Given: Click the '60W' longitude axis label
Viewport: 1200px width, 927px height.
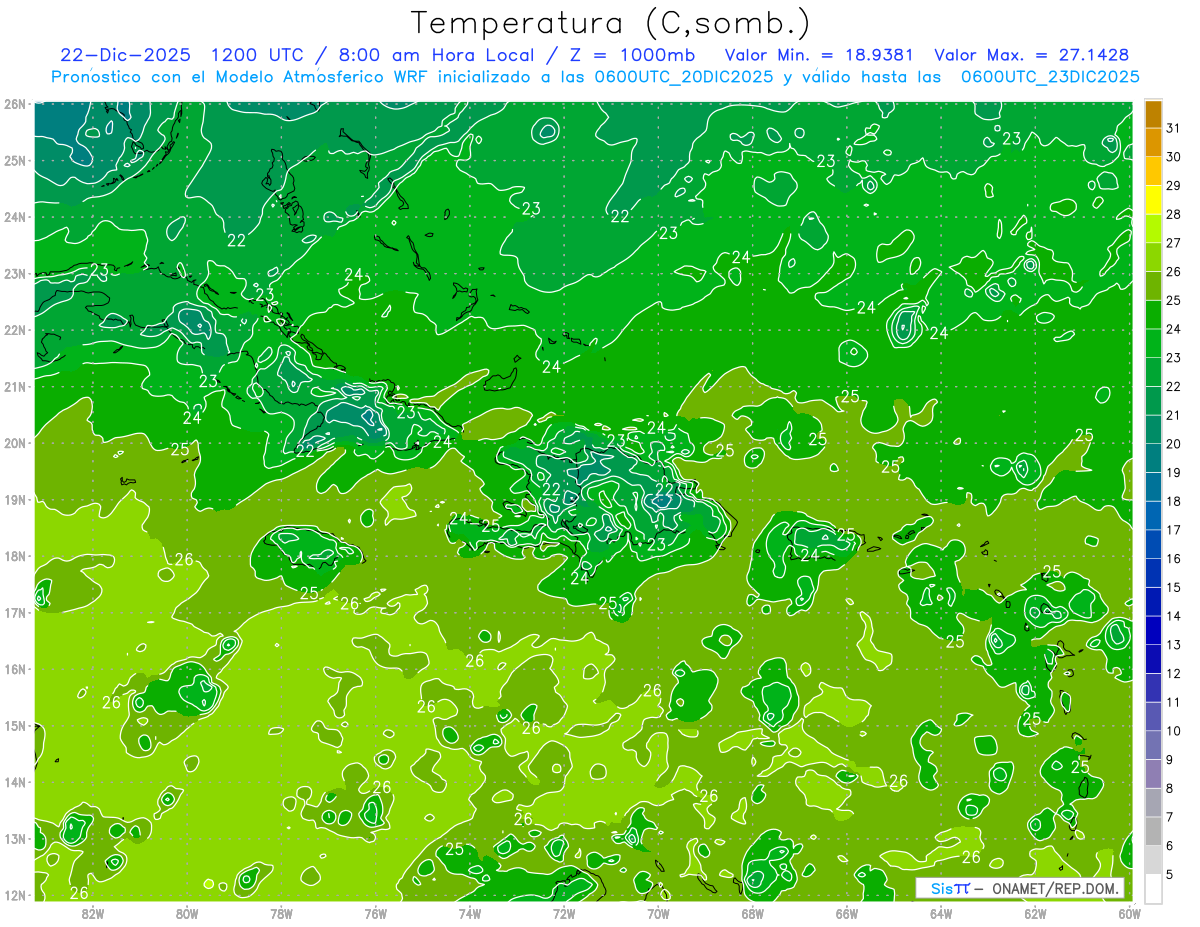Looking at the screenshot, I should (x=1129, y=913).
